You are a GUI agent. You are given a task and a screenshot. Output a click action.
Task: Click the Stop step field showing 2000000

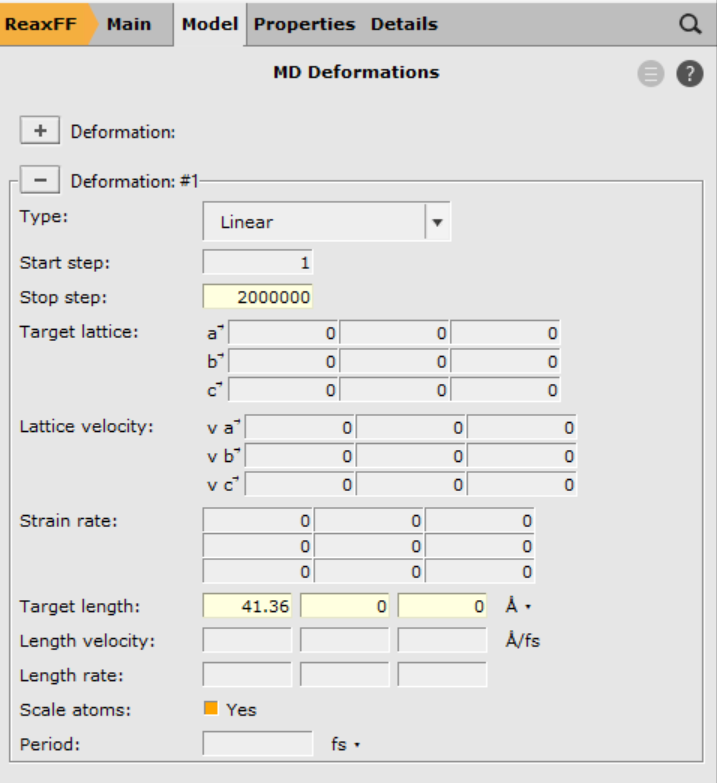(x=258, y=298)
